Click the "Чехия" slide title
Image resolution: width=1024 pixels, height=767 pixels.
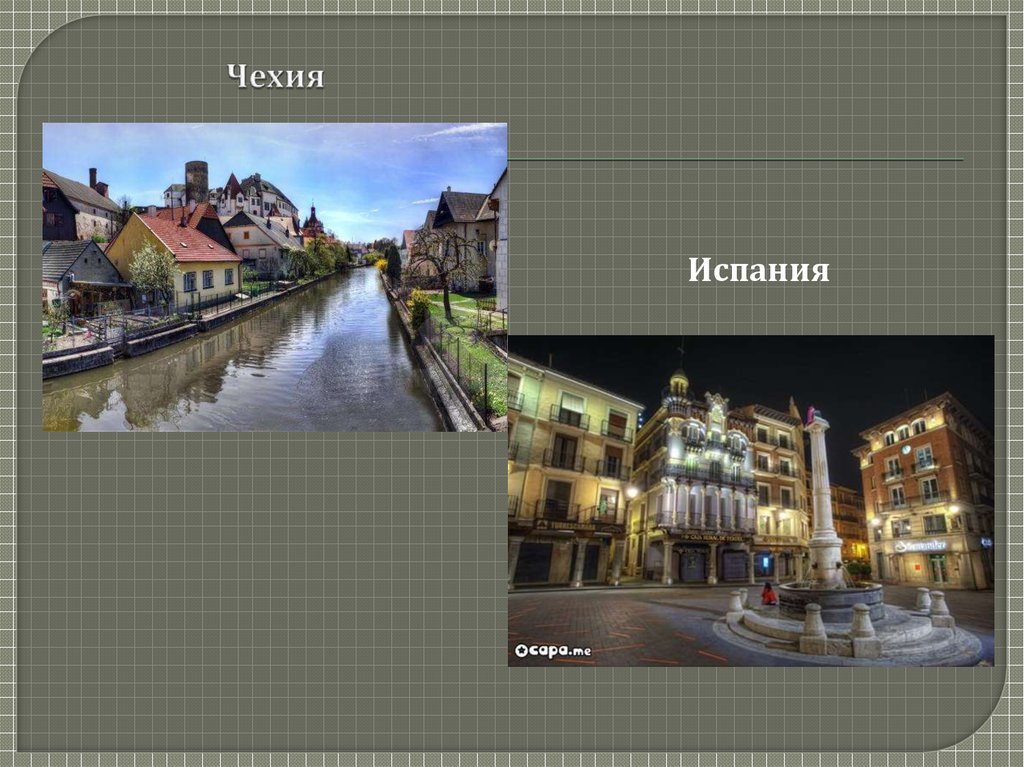[275, 76]
